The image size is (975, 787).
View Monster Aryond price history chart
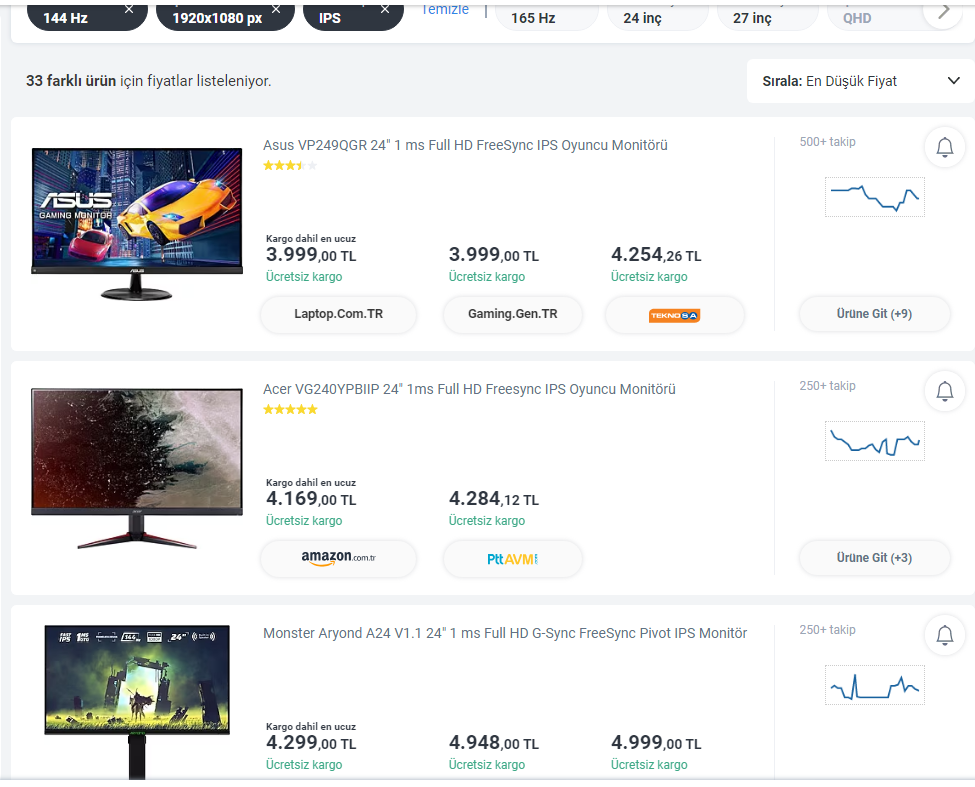[875, 684]
